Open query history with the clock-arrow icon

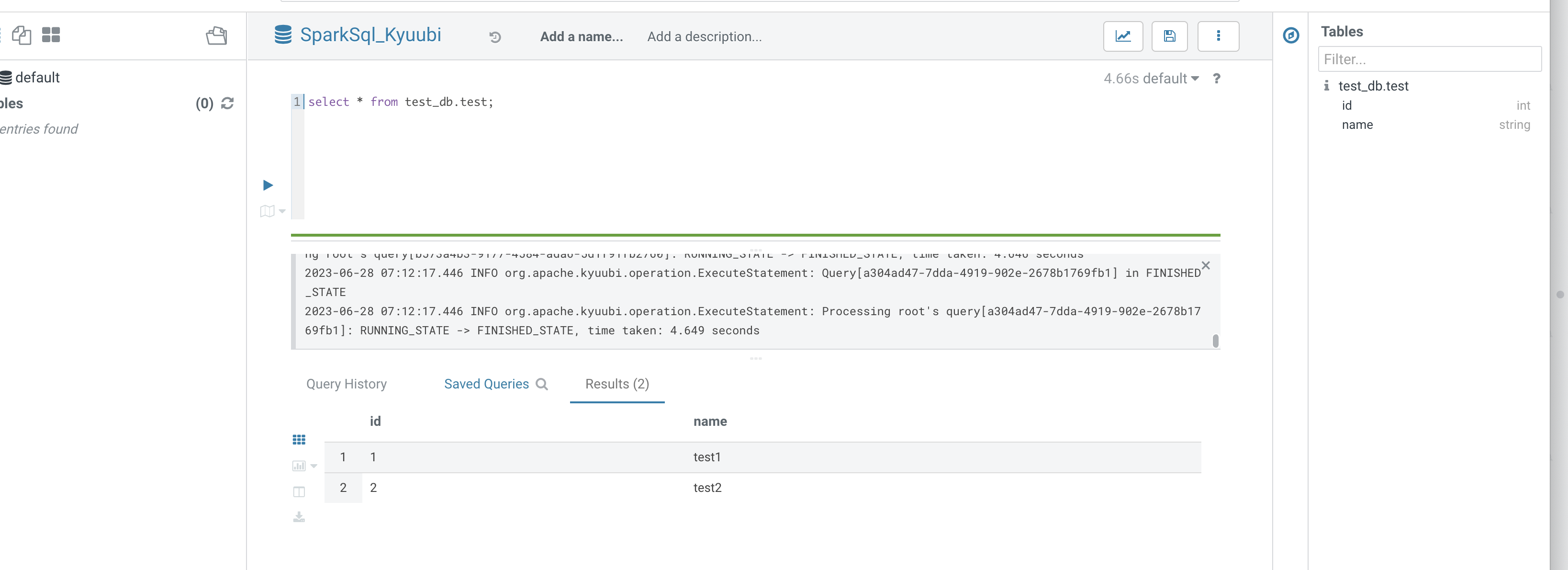coord(495,37)
